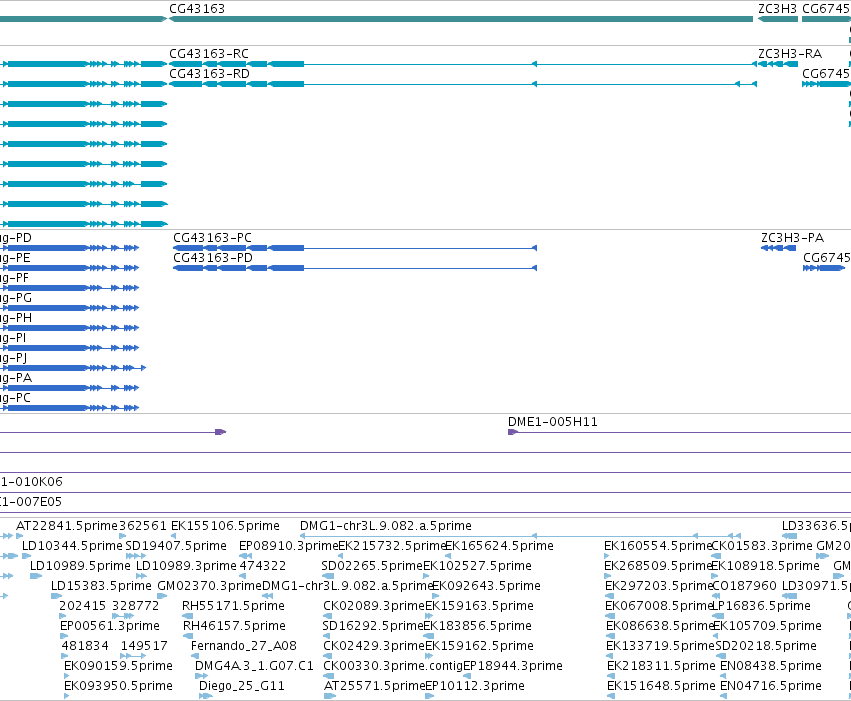Click the RH46157.5prime EST label
This screenshot has height=701, width=851.
pyautogui.click(x=234, y=626)
